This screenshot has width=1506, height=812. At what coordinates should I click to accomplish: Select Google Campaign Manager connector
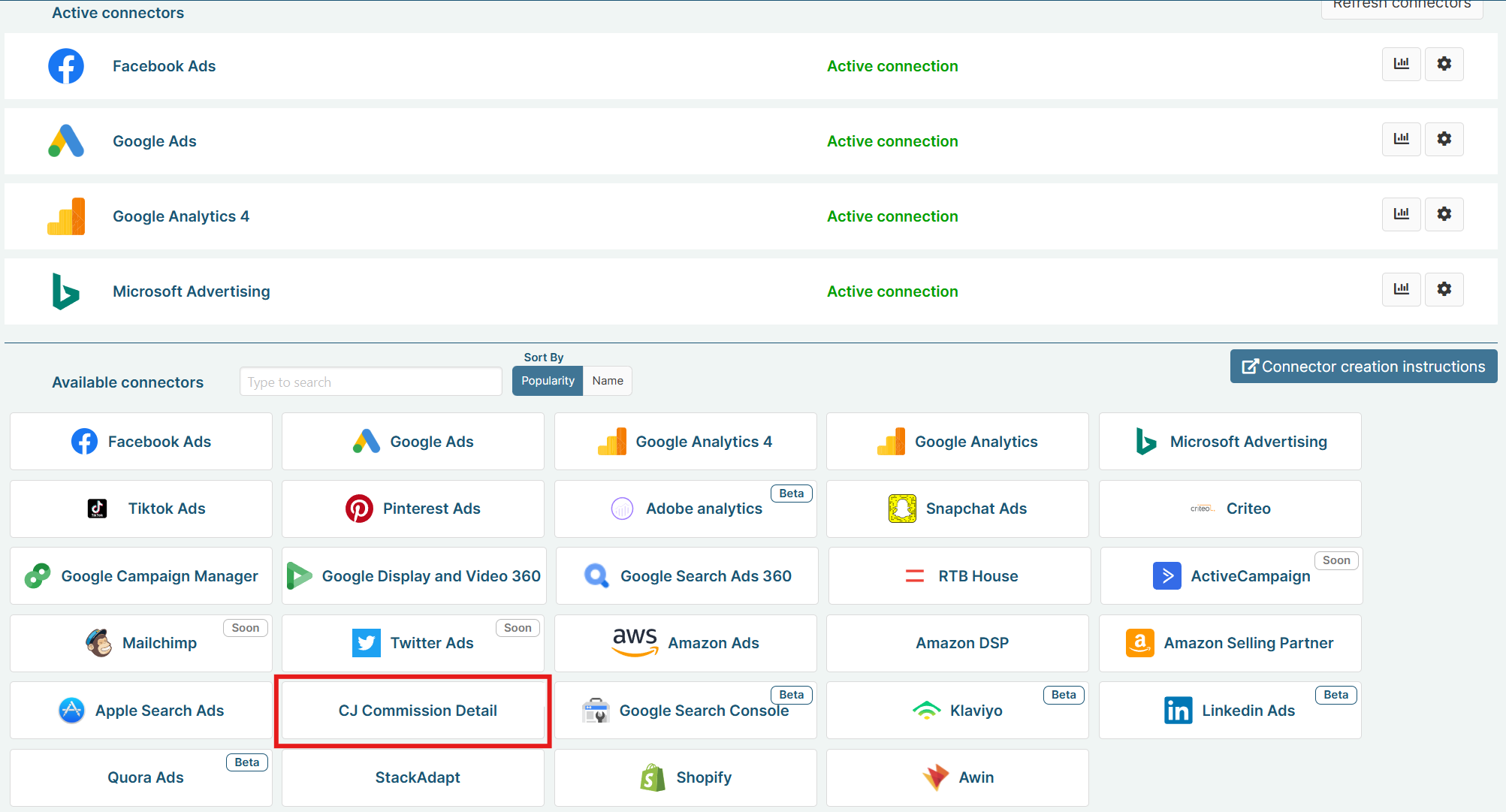pos(141,576)
